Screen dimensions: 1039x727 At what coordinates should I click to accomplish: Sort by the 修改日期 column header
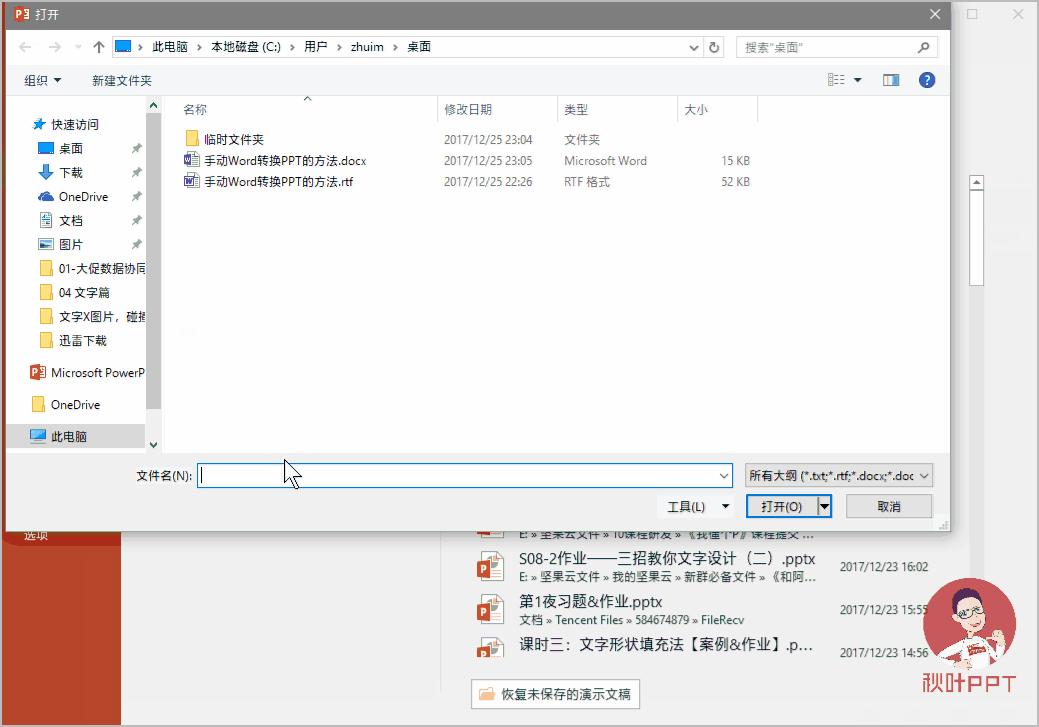pyautogui.click(x=468, y=110)
